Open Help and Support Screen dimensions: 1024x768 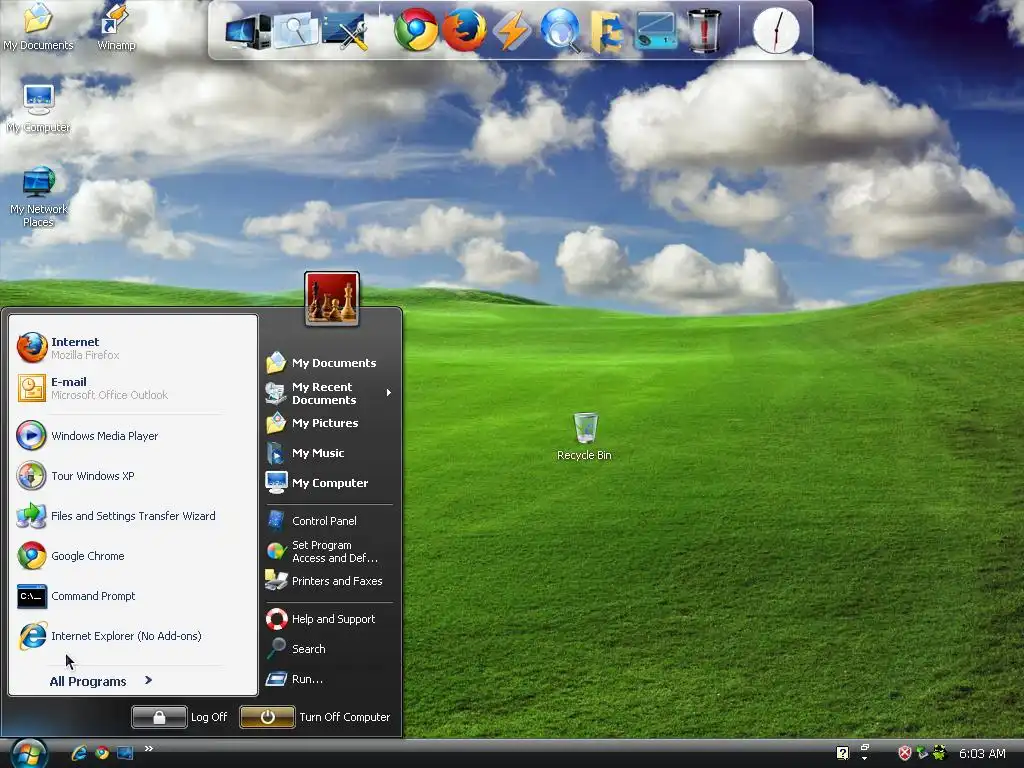329,618
